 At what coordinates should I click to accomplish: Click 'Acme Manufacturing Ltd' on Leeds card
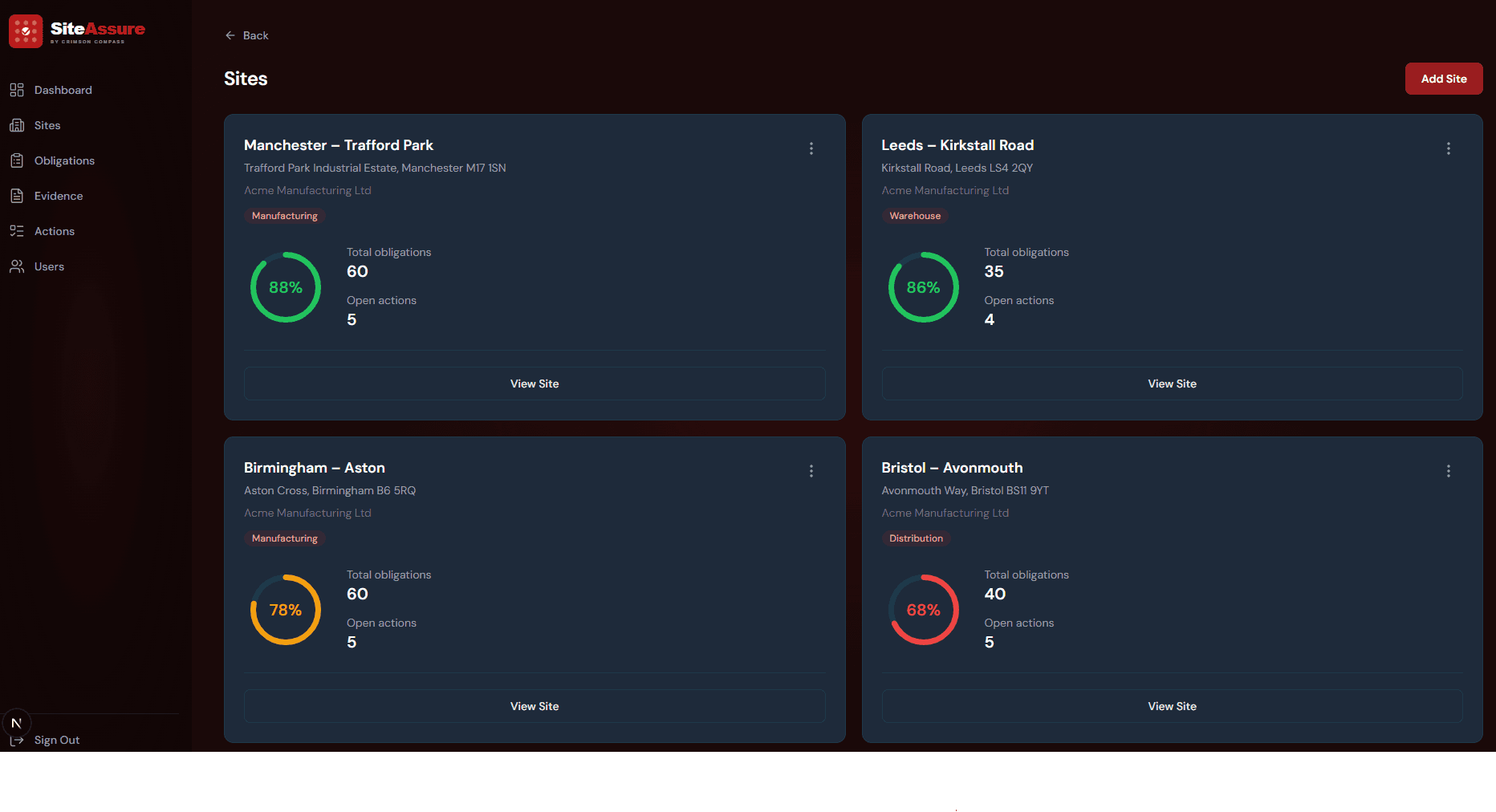[945, 190]
